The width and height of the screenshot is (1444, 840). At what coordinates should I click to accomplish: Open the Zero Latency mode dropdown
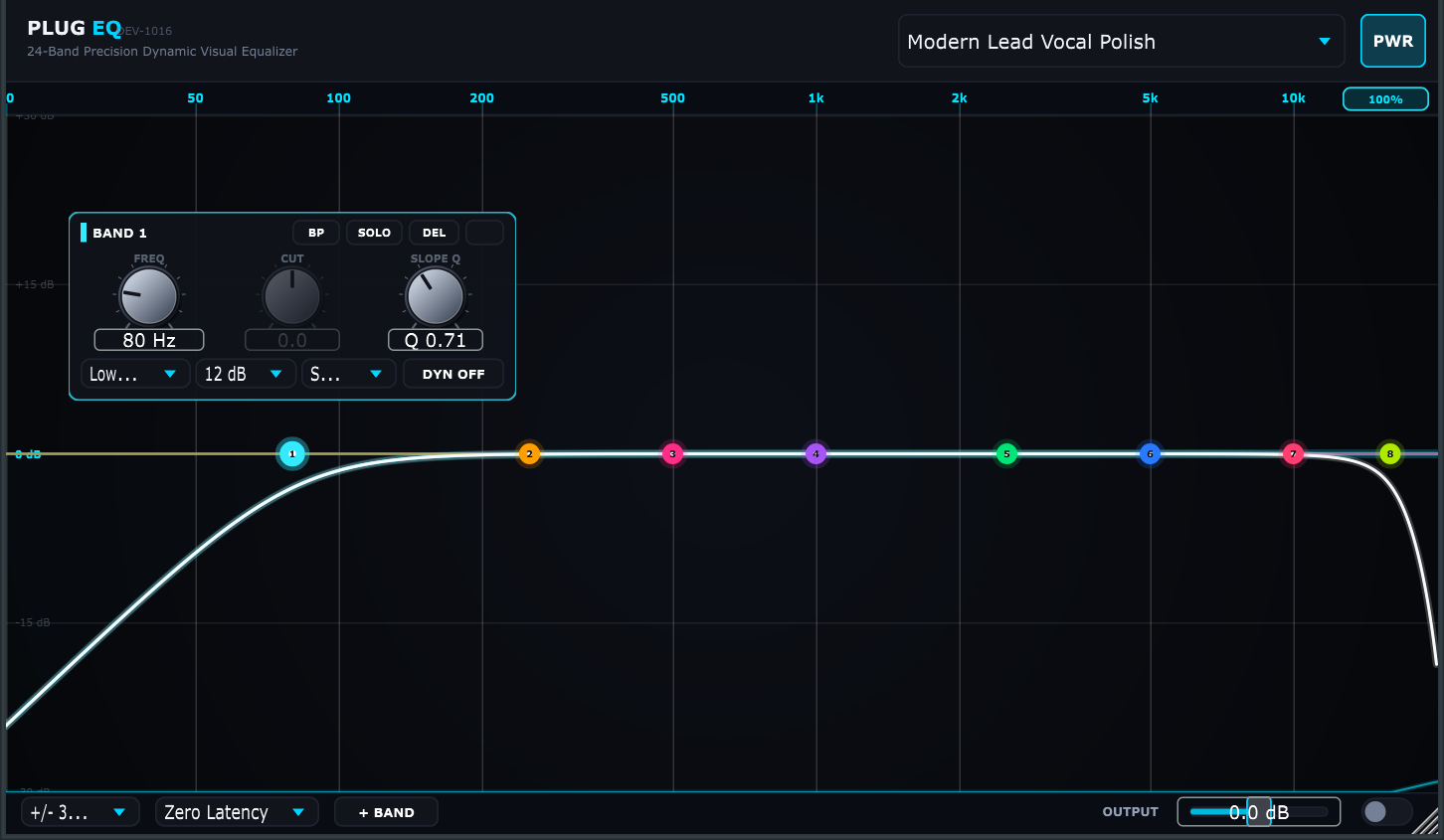(x=237, y=812)
